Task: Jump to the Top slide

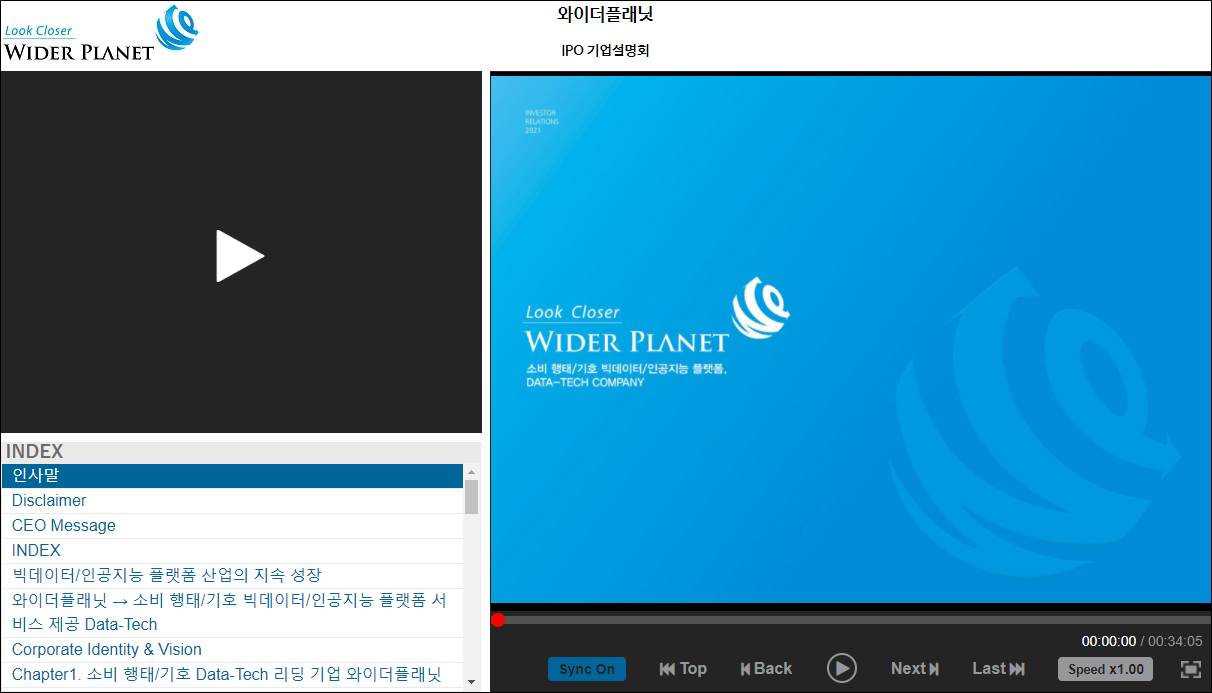Action: (x=683, y=669)
